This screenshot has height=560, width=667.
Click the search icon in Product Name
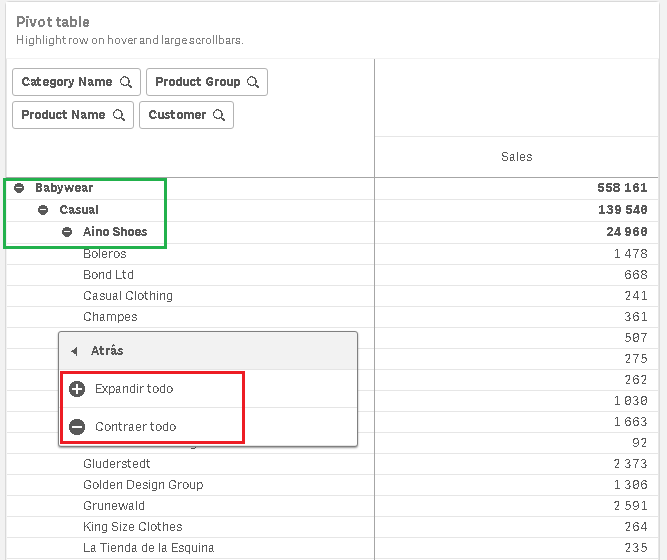(119, 115)
